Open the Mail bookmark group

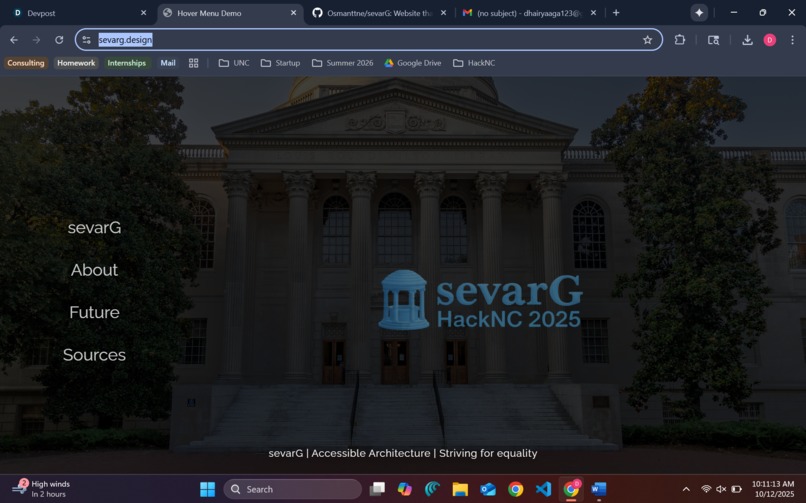[x=168, y=63]
